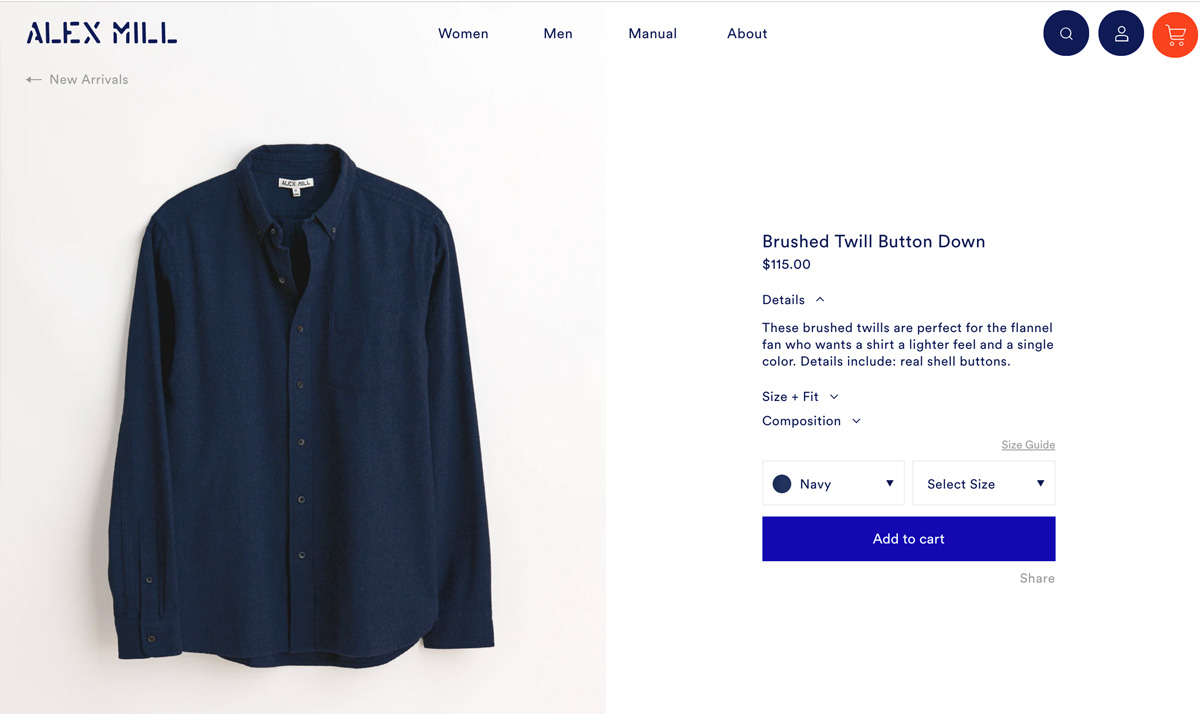Collapse the Details section chevron

tap(820, 300)
